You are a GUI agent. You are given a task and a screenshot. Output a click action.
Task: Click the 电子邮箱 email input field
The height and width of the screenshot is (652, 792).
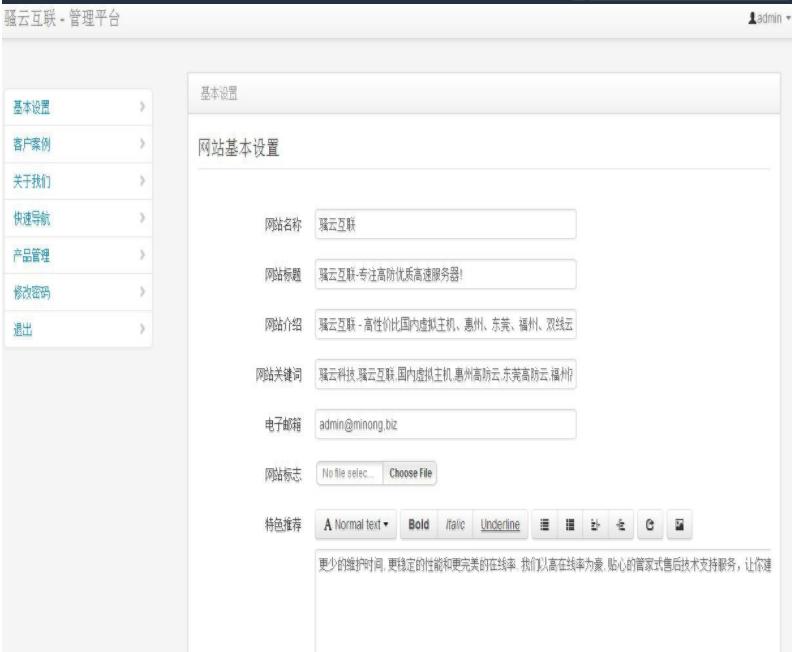click(x=445, y=424)
